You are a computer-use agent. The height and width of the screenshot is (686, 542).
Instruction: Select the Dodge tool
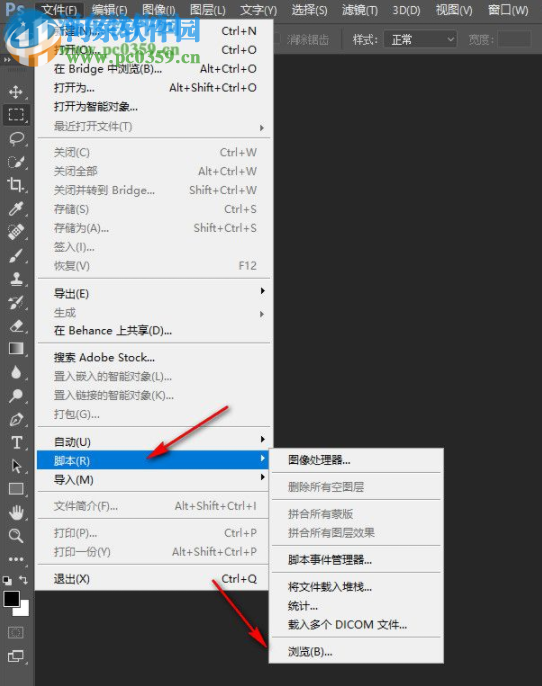(x=16, y=396)
